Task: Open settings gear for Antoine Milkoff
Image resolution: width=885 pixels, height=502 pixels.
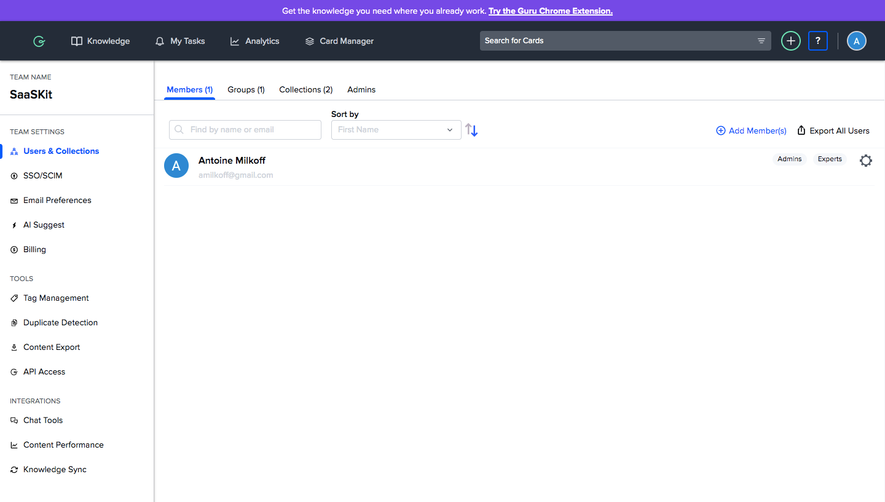Action: coord(866,160)
